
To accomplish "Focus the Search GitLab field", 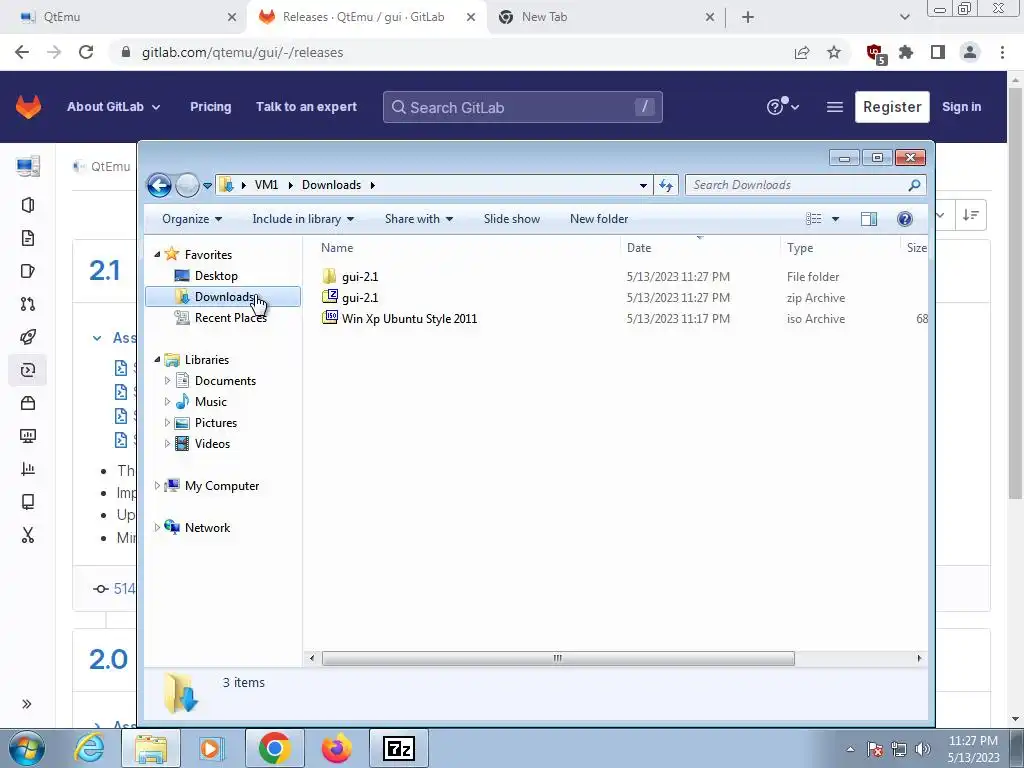I will coord(522,107).
